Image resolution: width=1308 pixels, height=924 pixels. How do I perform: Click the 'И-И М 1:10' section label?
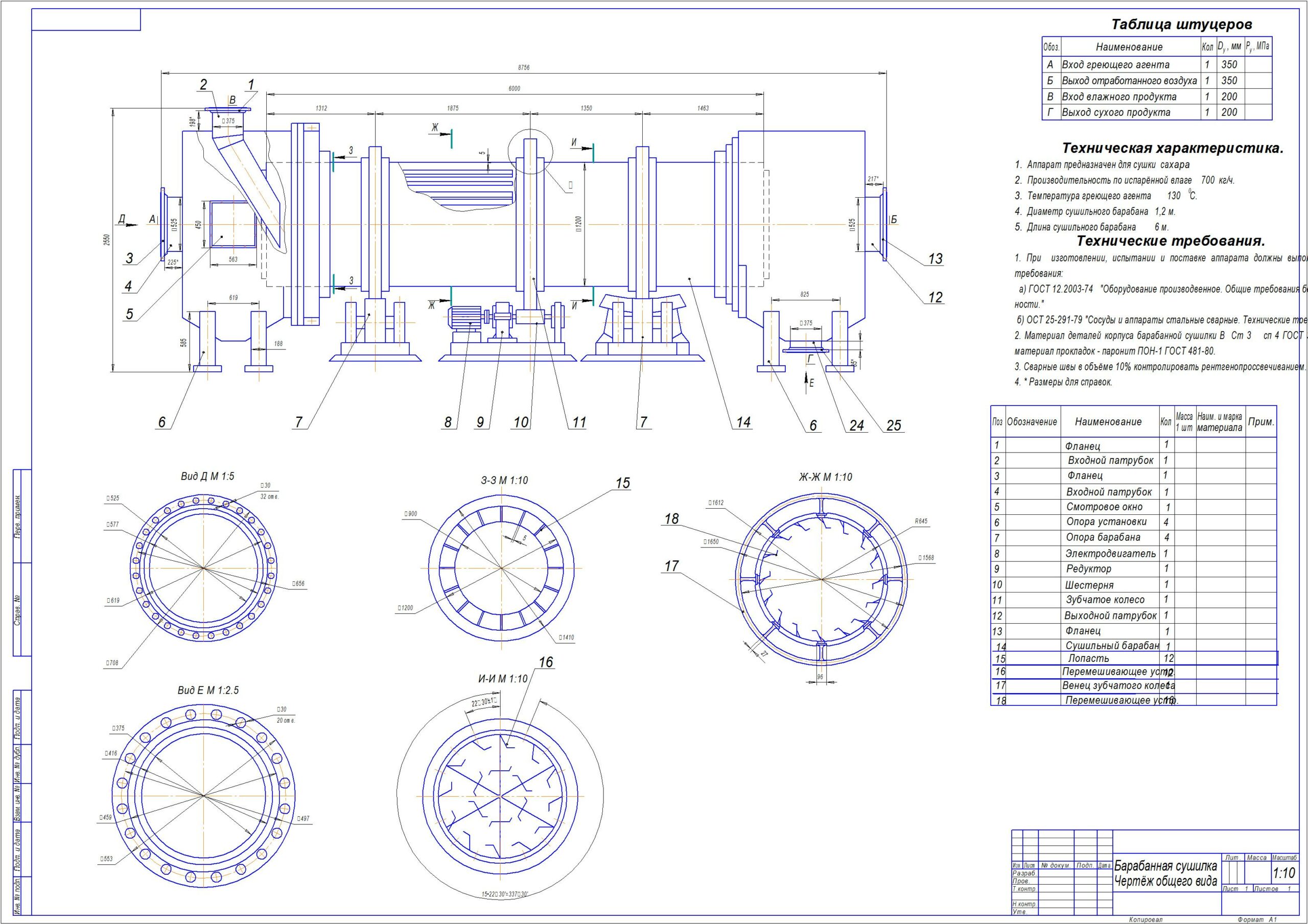click(x=502, y=678)
